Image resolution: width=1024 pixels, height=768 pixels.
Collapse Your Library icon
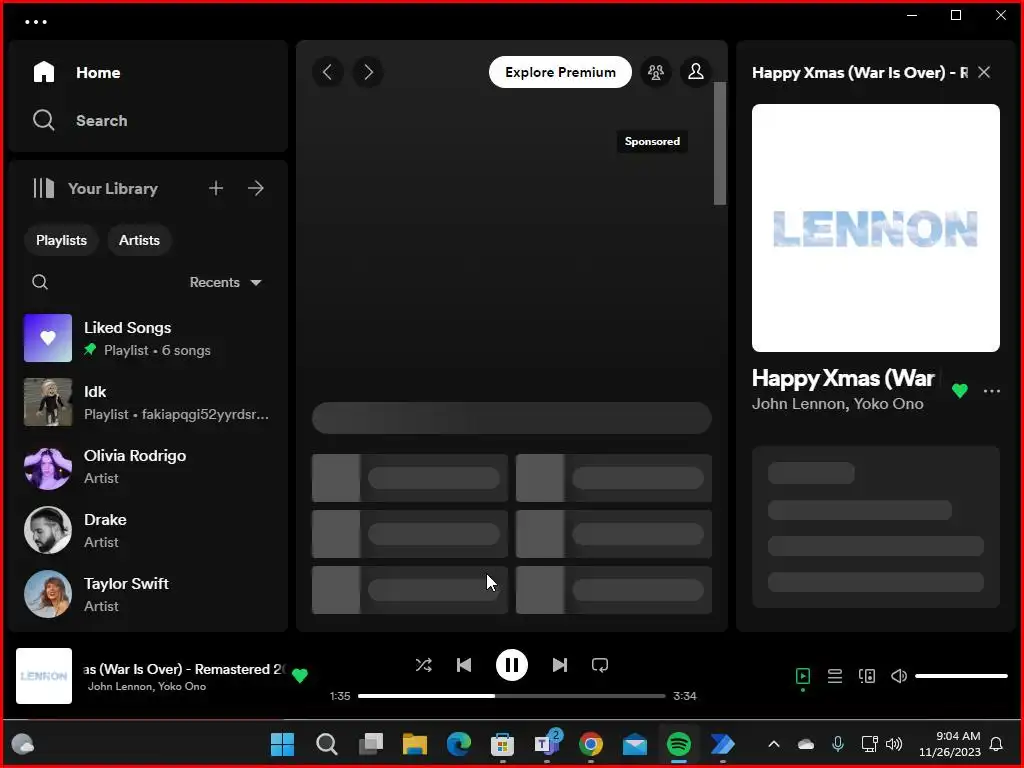[44, 189]
